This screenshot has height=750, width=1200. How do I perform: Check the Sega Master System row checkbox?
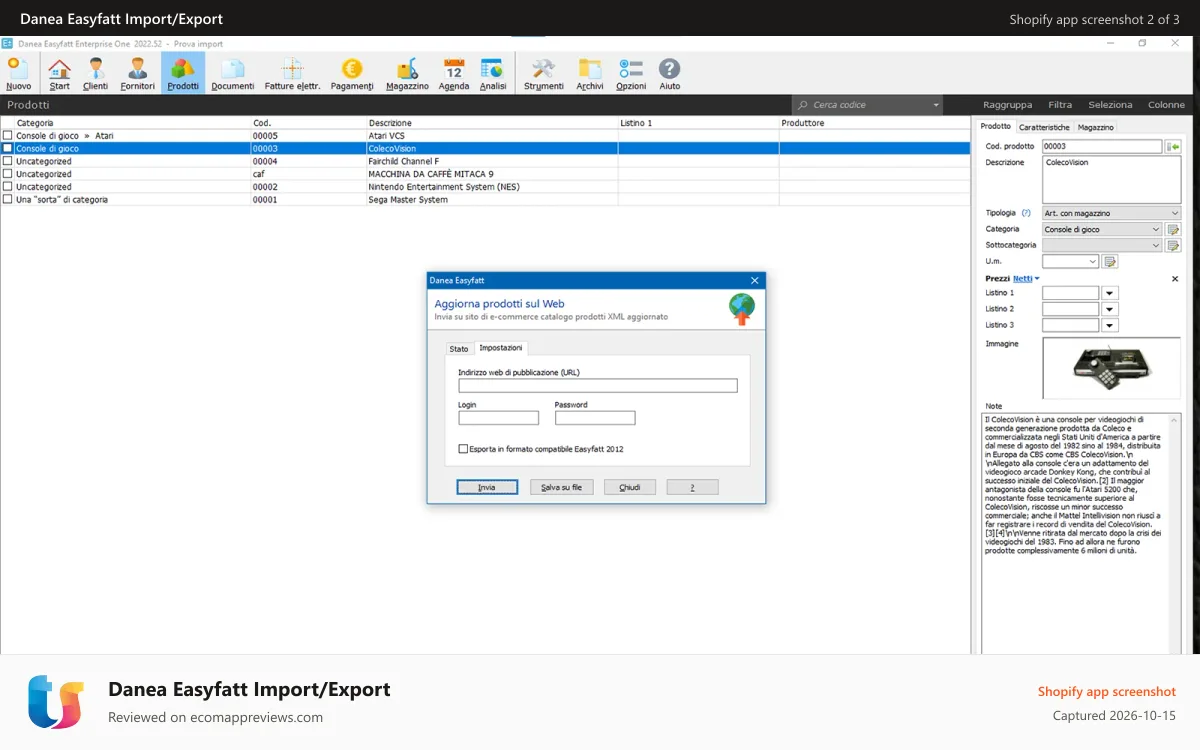coord(8,200)
